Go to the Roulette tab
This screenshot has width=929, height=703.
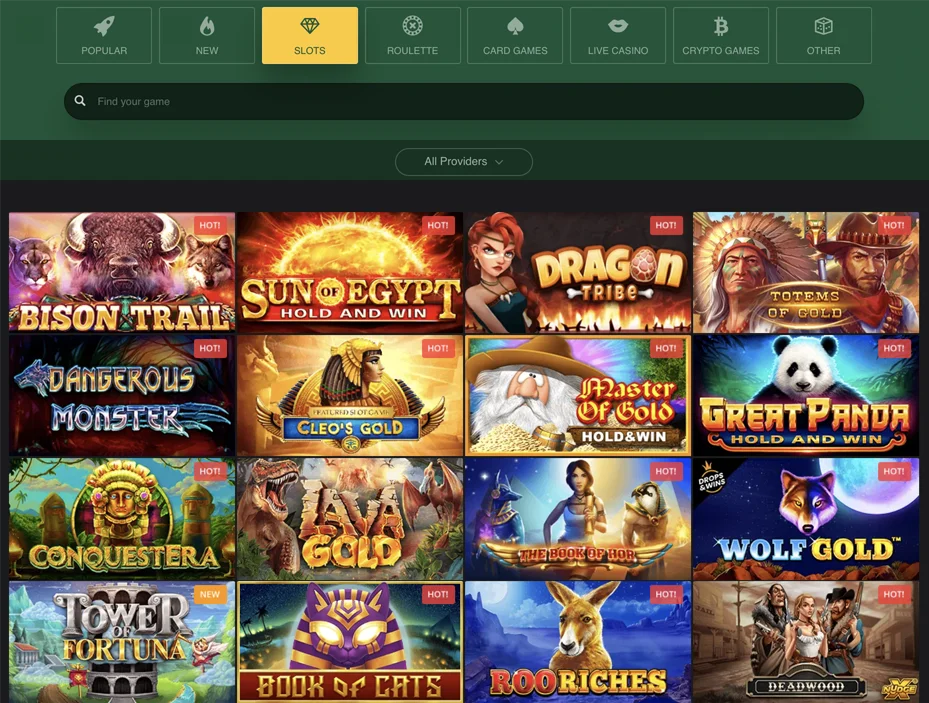coord(412,36)
